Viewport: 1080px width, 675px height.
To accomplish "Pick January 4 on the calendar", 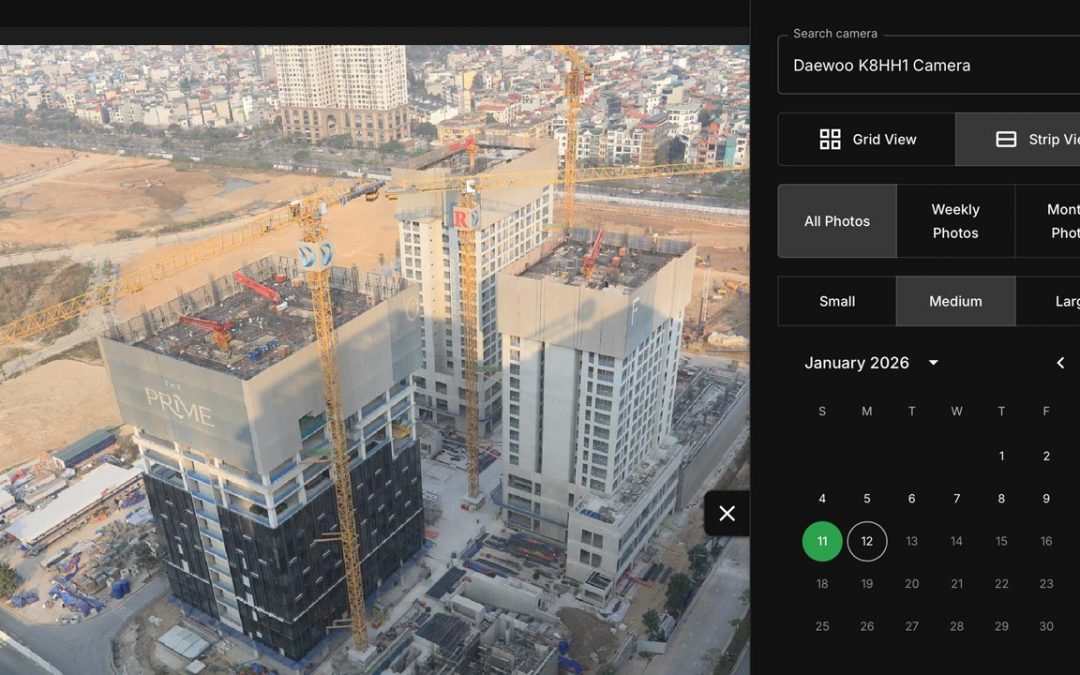I will point(822,498).
